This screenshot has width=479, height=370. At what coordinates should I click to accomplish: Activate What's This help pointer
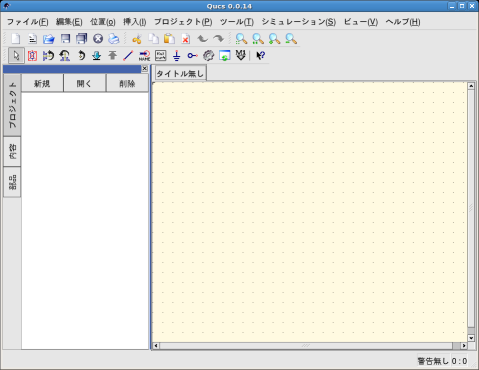(x=260, y=55)
